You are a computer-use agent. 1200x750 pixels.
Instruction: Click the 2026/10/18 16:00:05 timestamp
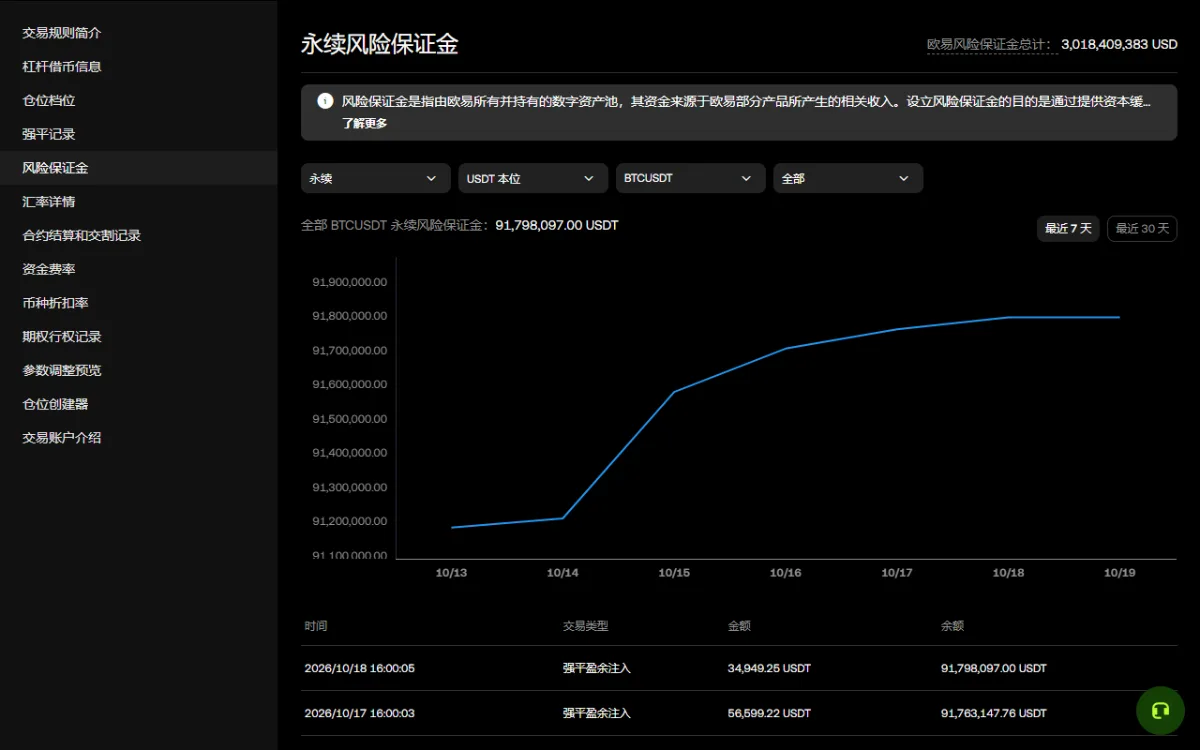360,668
